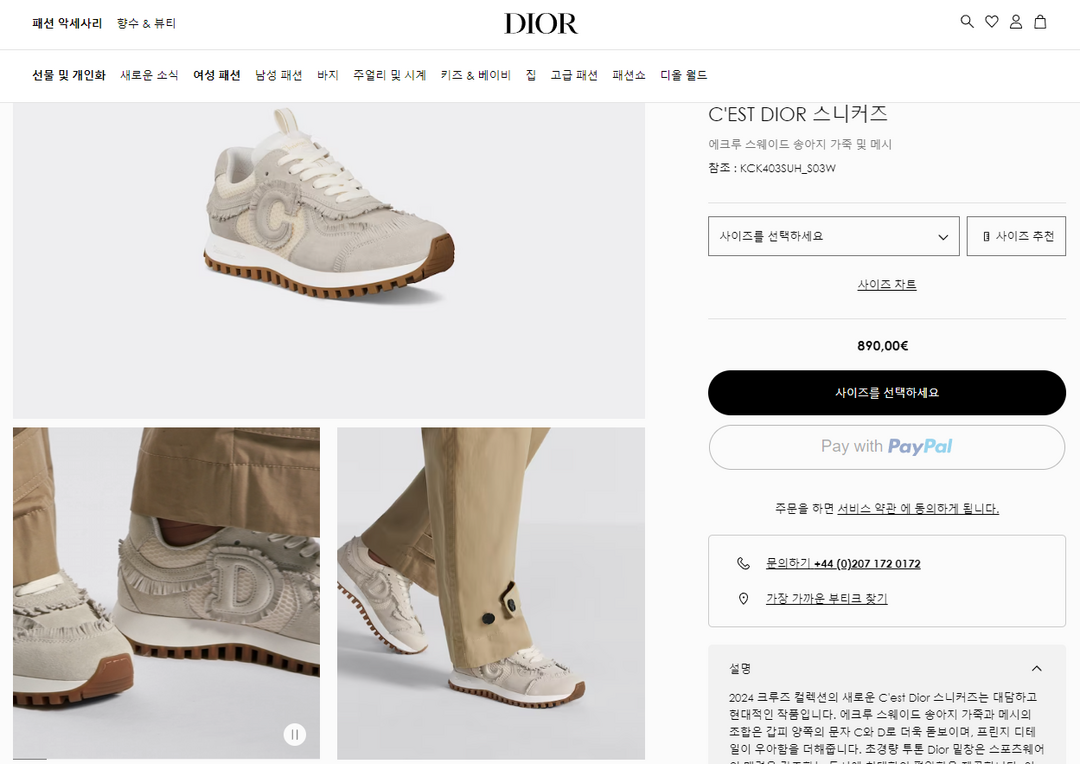1080x764 pixels.
Task: Open the 사이즈를 선택하세요 size dropdown
Action: (833, 236)
